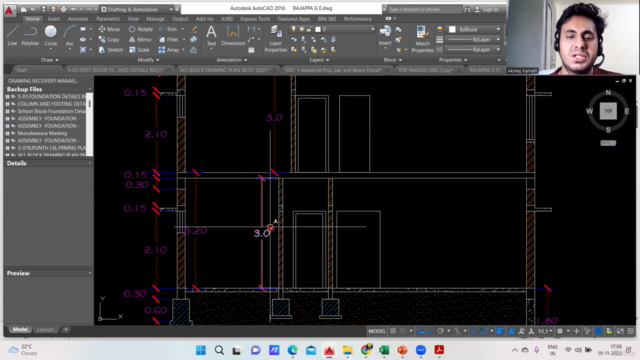
Task: Expand the Layers panel
Action: tap(319, 60)
